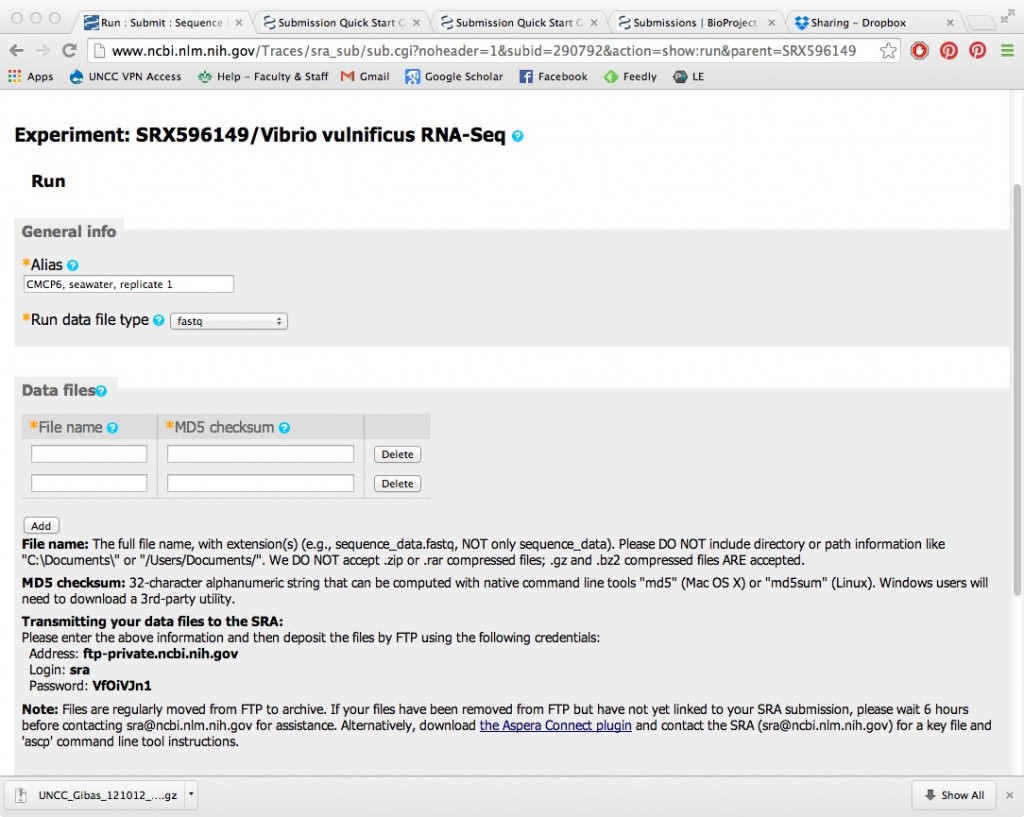Image resolution: width=1024 pixels, height=817 pixels.
Task: Open the Run data file type dropdown
Action: tap(229, 321)
